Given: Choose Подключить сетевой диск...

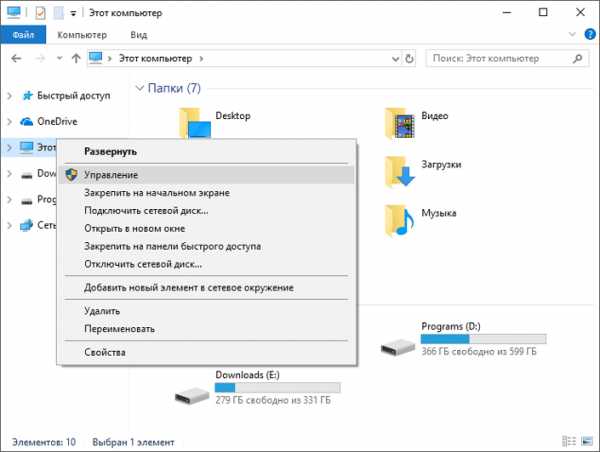Looking at the screenshot, I should (207, 211).
